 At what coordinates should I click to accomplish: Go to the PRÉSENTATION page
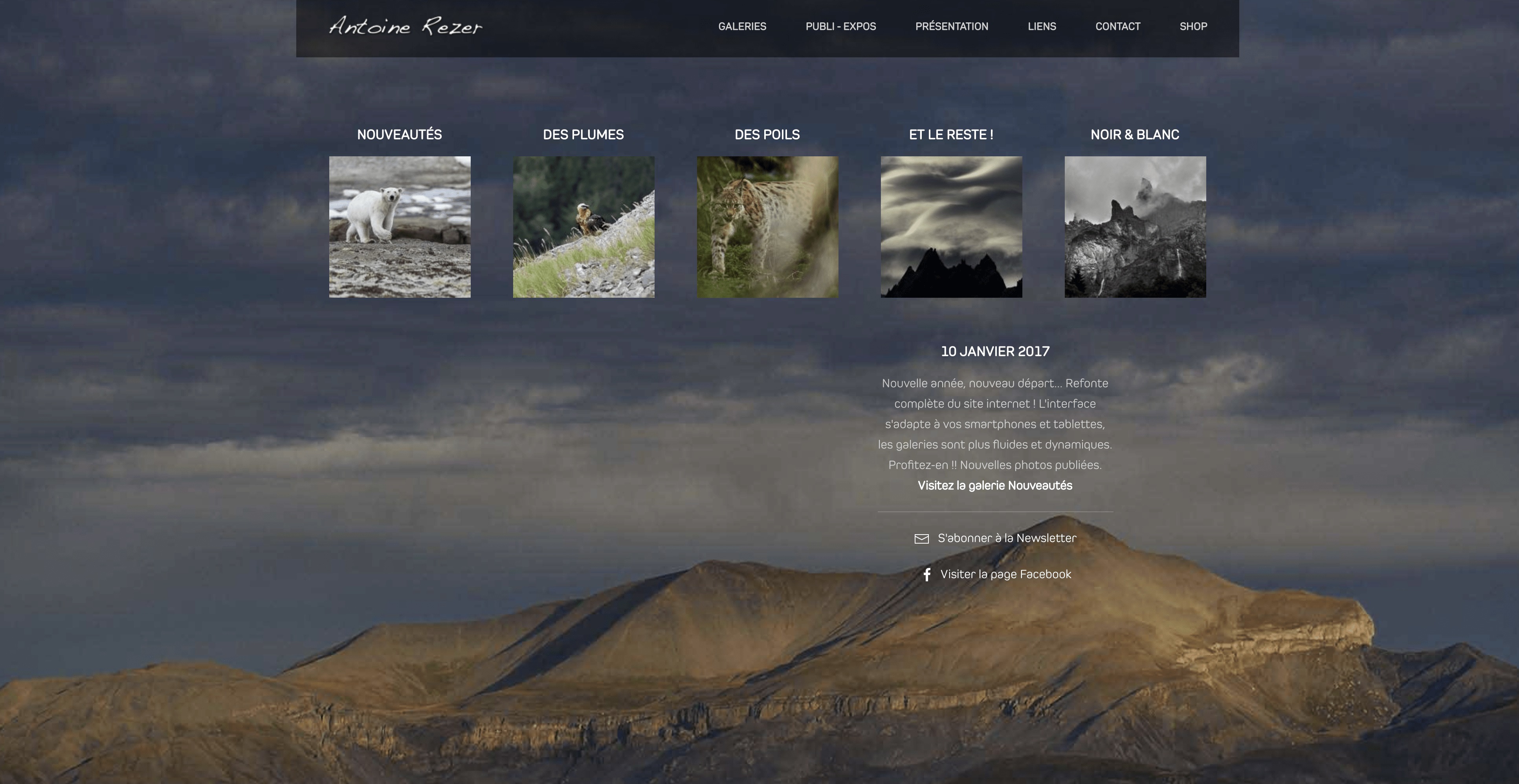(951, 27)
